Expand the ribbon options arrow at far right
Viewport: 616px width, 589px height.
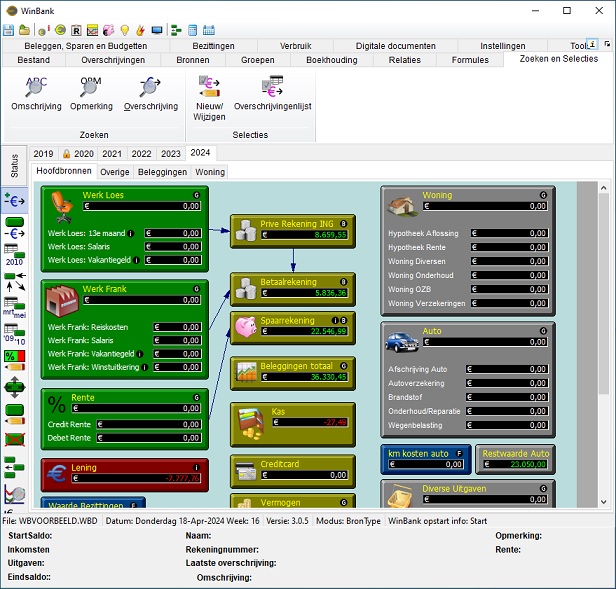(x=607, y=45)
